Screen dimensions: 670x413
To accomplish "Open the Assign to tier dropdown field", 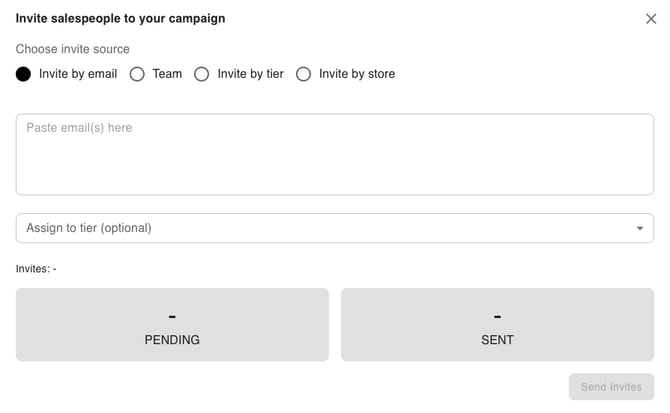I will pyautogui.click(x=320, y=228).
